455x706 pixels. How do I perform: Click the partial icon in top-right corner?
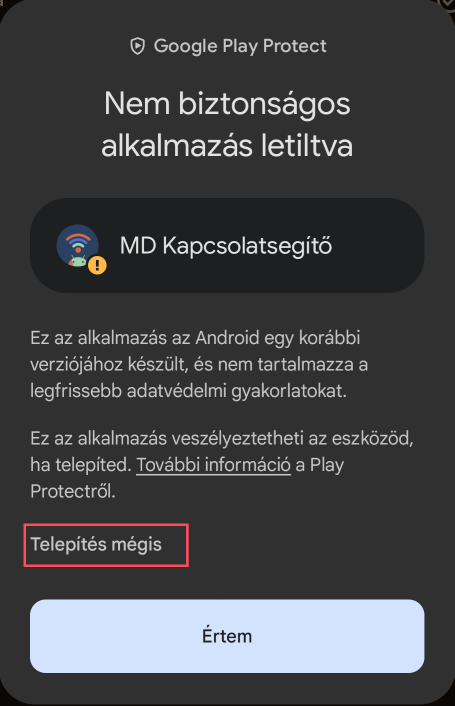pyautogui.click(x=446, y=4)
